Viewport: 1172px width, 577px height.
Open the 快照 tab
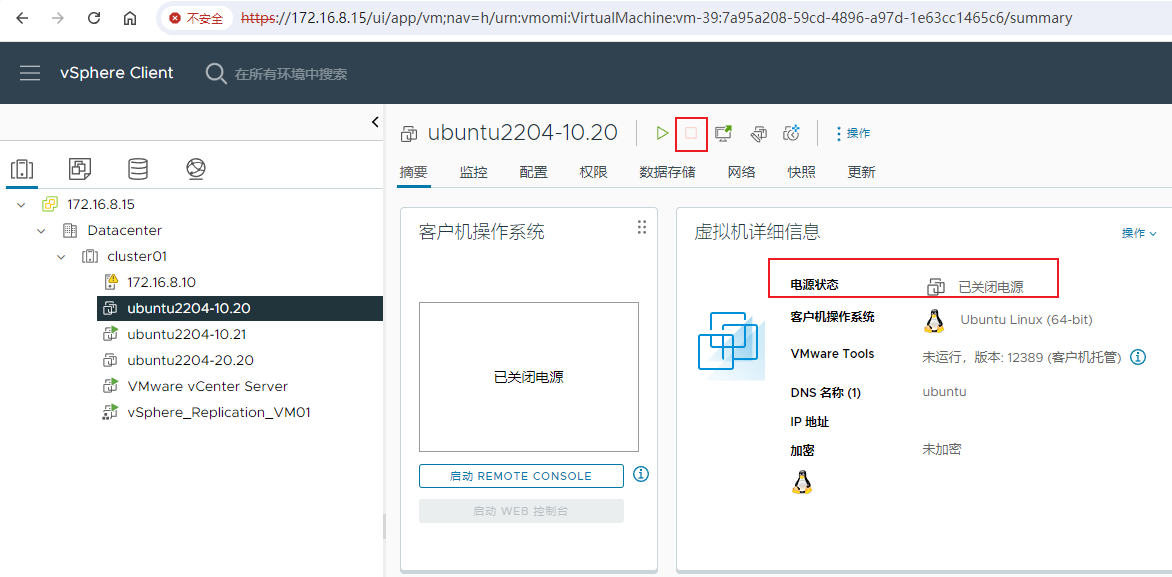click(x=801, y=173)
